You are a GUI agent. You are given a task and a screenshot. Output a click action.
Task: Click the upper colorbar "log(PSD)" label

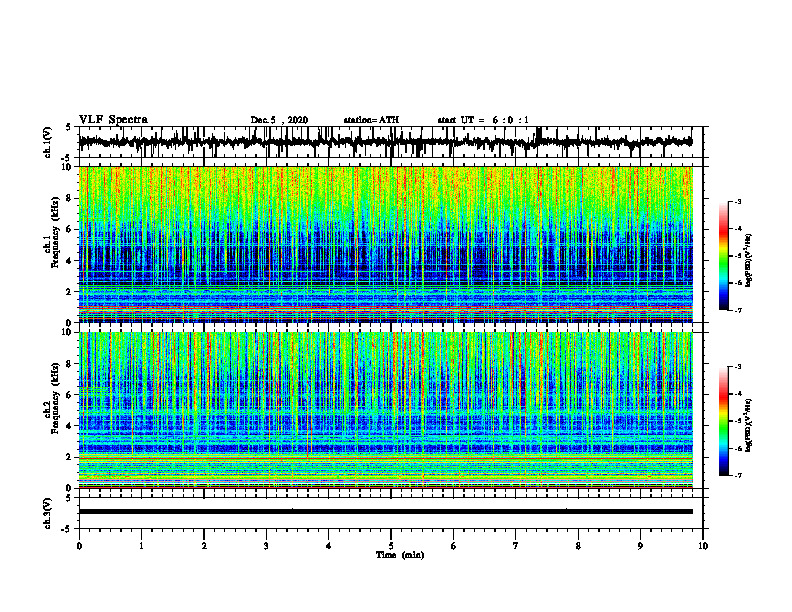[x=749, y=261]
